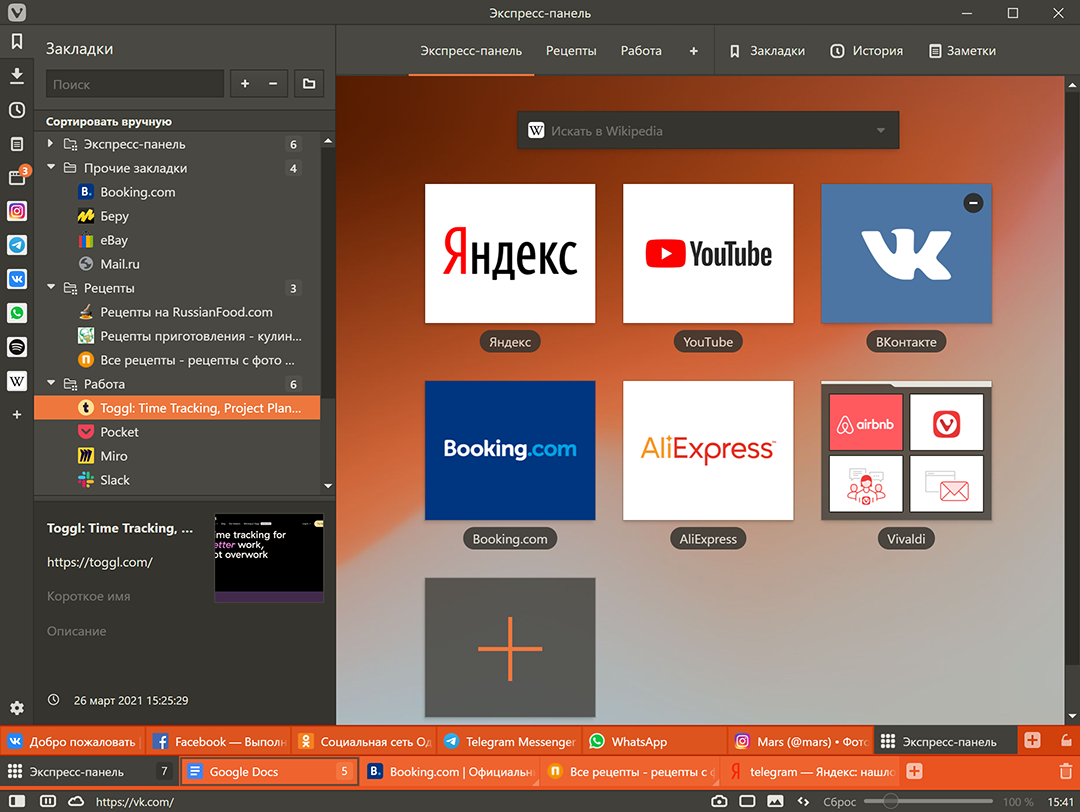Collapse the Прочие закладки folder
This screenshot has width=1080, height=812.
point(50,167)
